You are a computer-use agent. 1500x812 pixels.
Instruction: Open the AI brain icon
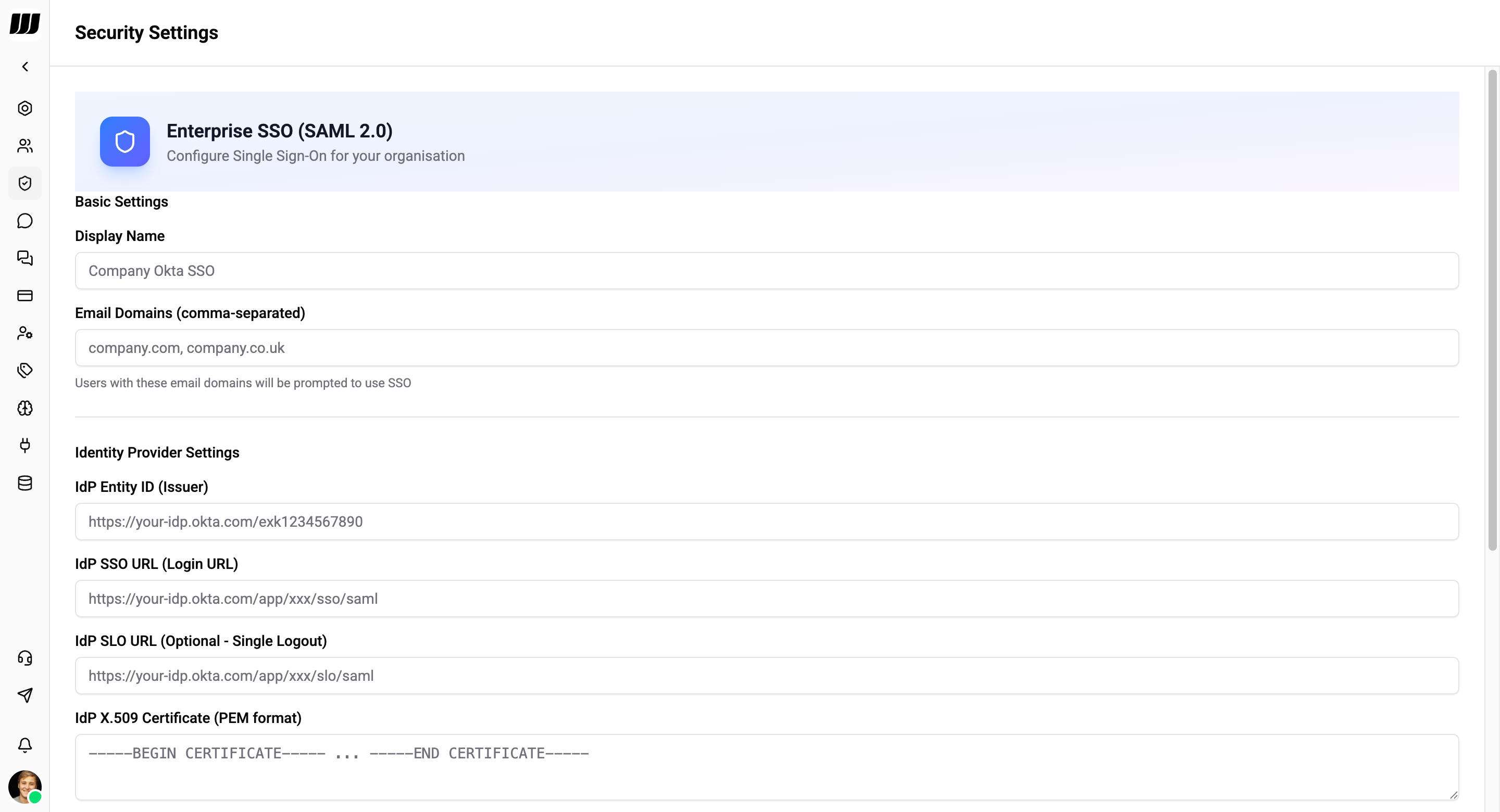pyautogui.click(x=25, y=408)
